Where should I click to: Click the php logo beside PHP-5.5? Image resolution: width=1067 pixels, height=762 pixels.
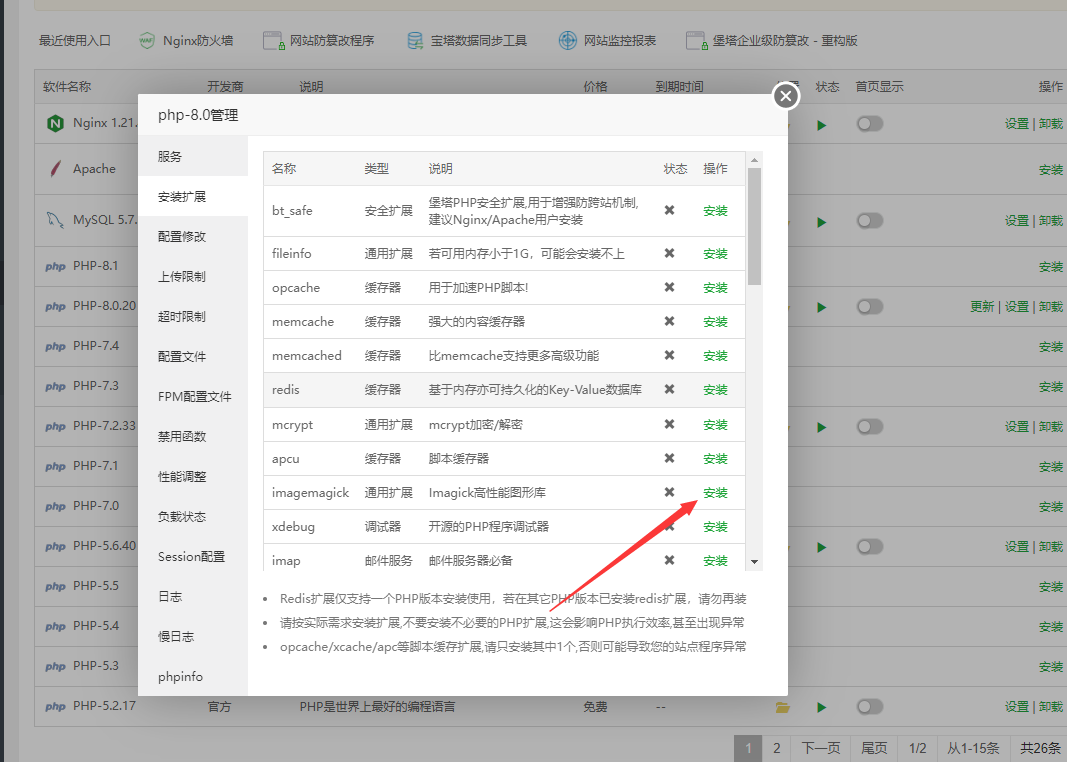coord(55,587)
